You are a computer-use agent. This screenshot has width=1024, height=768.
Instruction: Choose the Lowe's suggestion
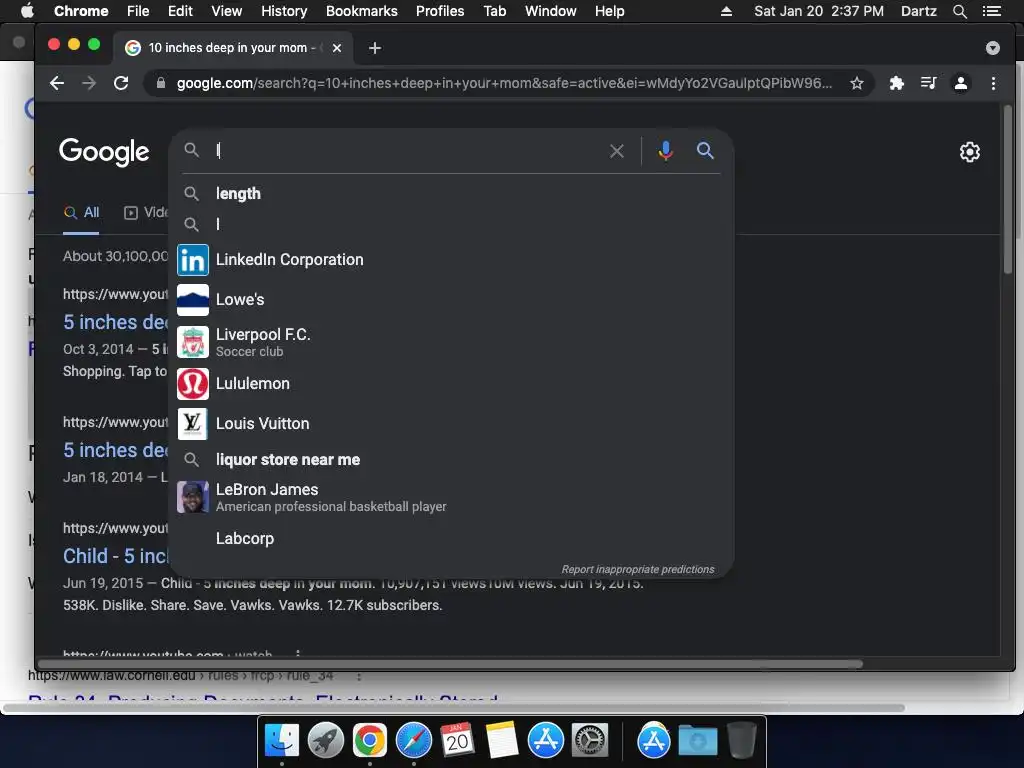point(451,300)
